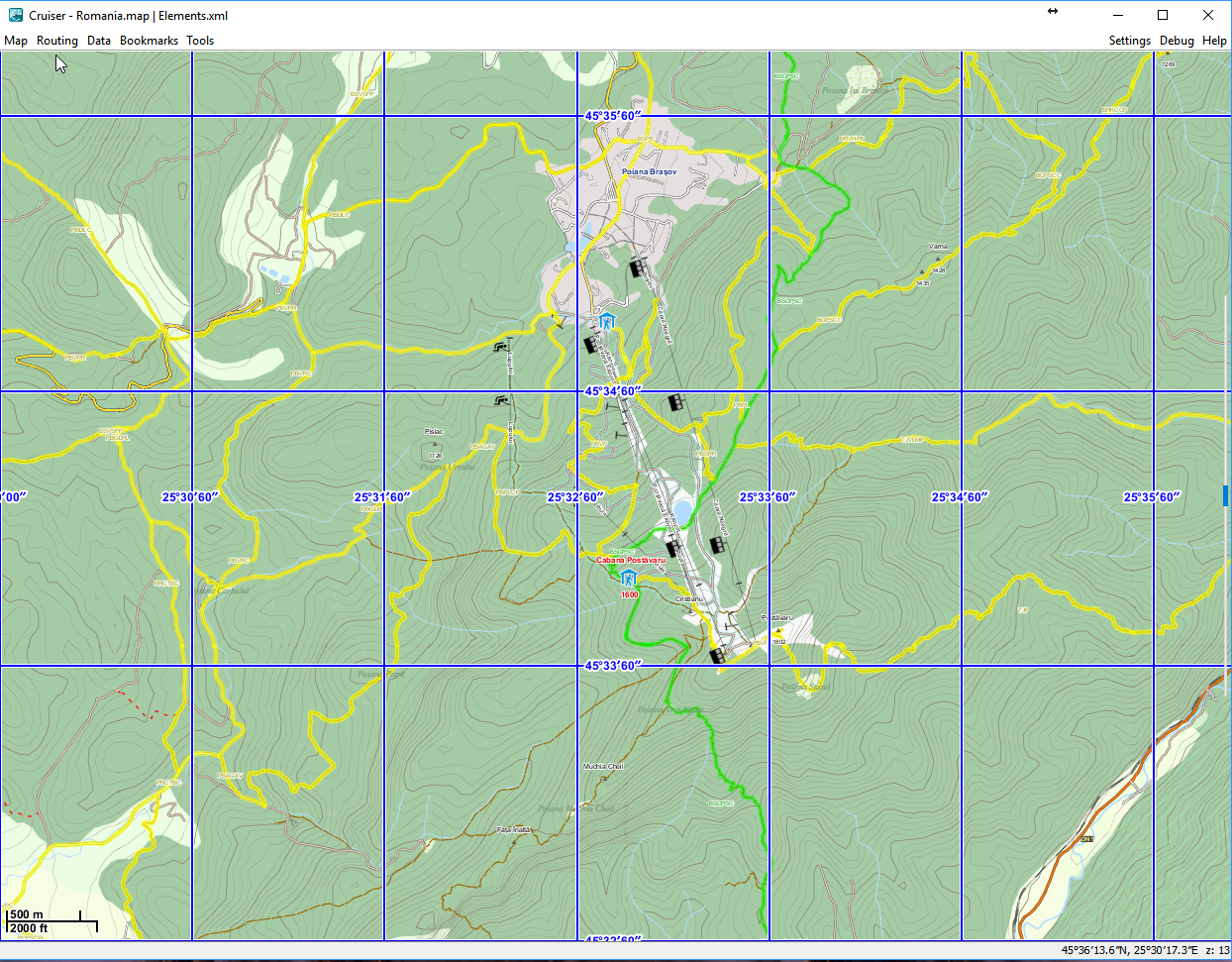The image size is (1232, 962).
Task: Click cable car icon right of 45°34′60″ label
Action: 676,402
